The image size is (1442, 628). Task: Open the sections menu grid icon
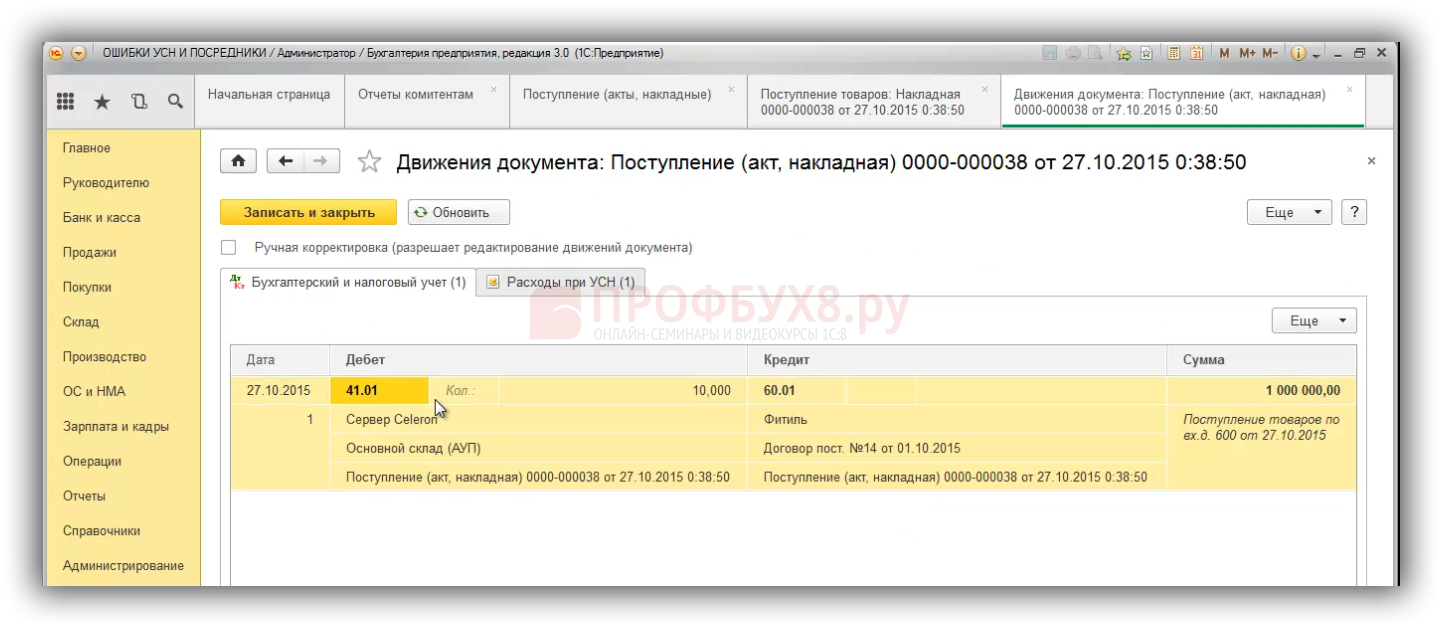coord(65,101)
